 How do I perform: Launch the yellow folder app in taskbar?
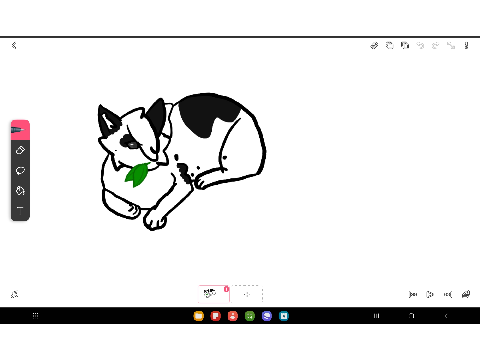coord(199,316)
